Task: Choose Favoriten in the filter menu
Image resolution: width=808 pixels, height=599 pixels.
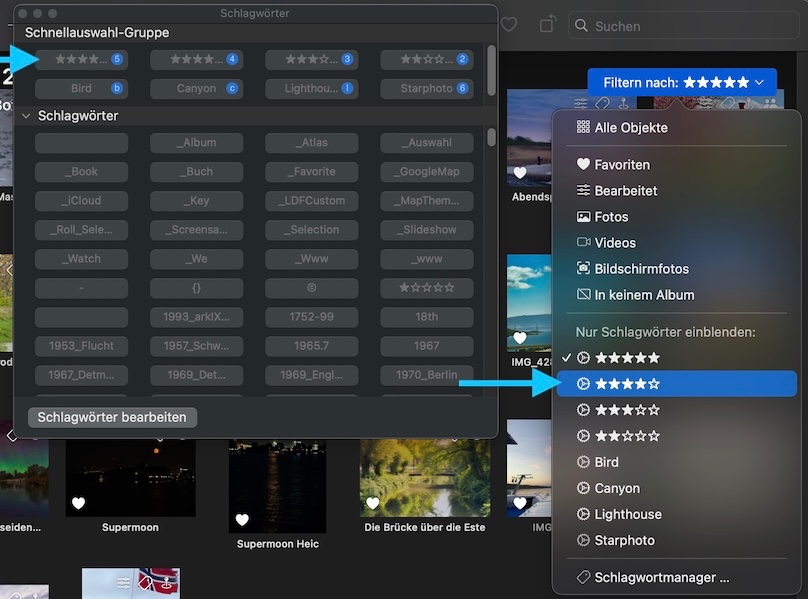Action: (622, 164)
